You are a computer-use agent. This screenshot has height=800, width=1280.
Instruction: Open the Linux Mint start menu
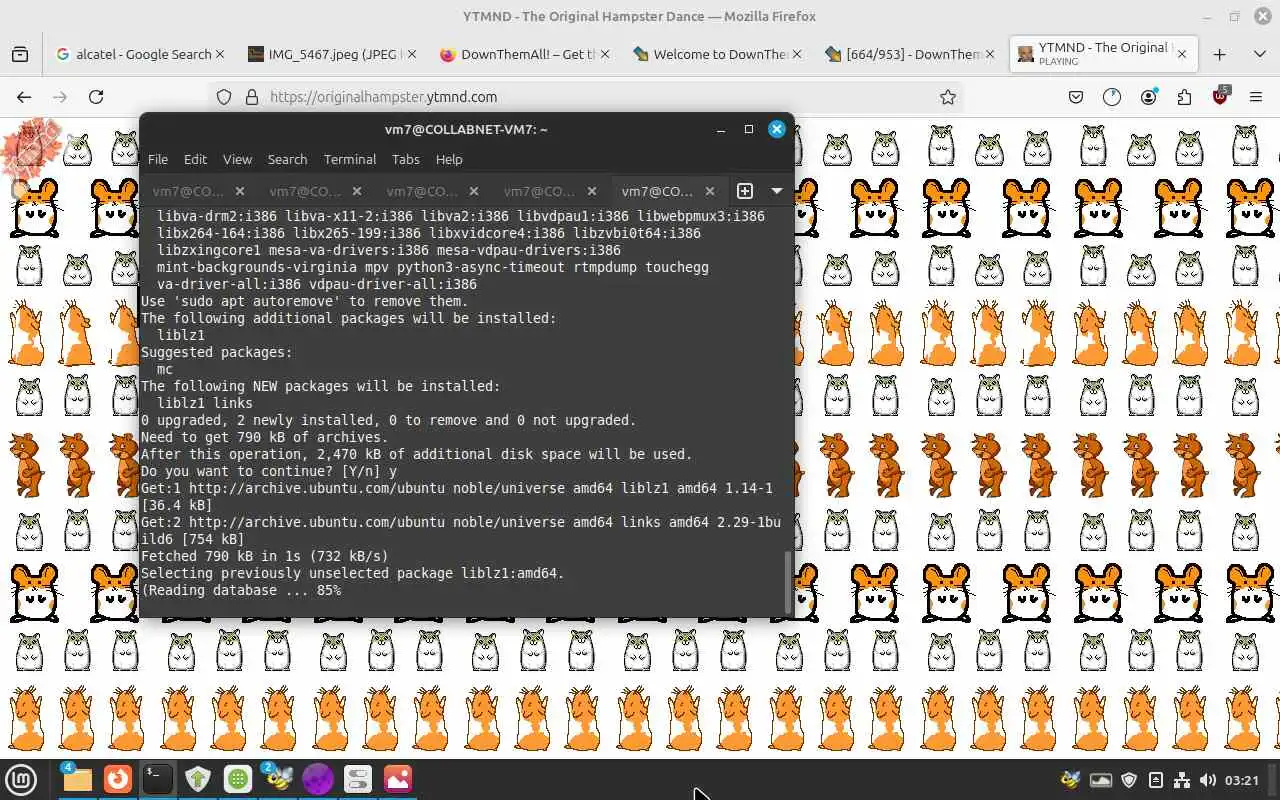pyautogui.click(x=22, y=779)
